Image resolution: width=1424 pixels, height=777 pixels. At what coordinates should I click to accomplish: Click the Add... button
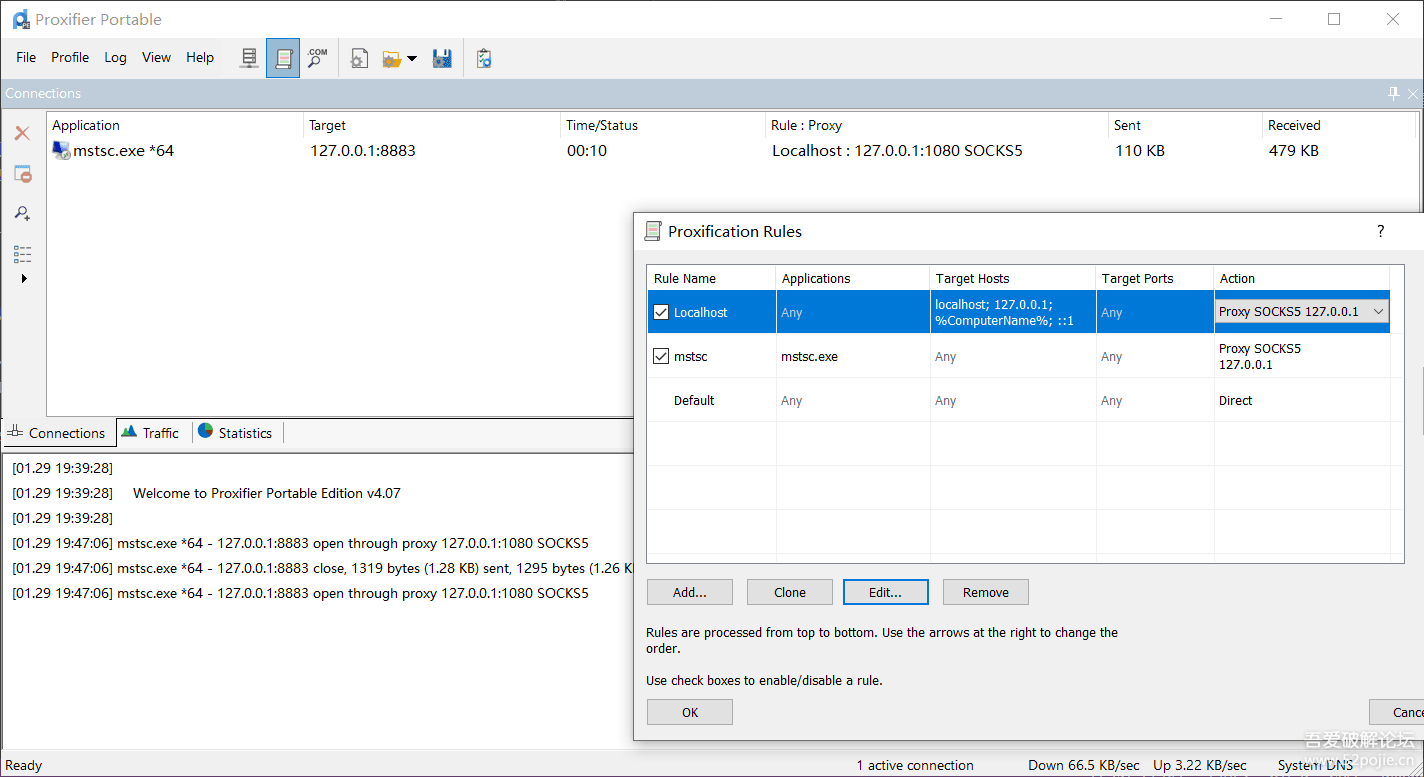690,592
